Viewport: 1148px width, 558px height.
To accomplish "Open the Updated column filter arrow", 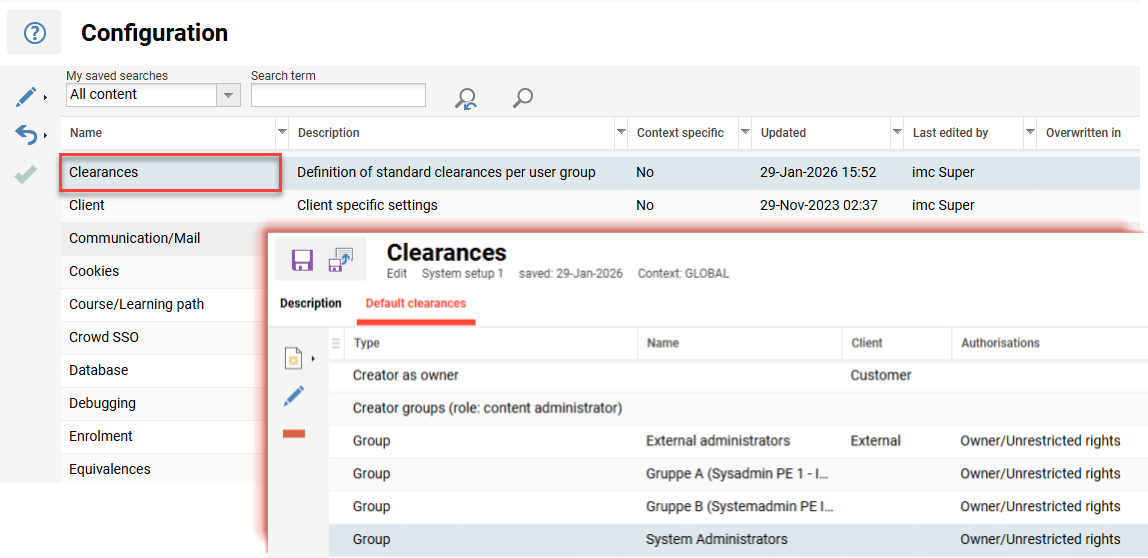I will coord(897,133).
